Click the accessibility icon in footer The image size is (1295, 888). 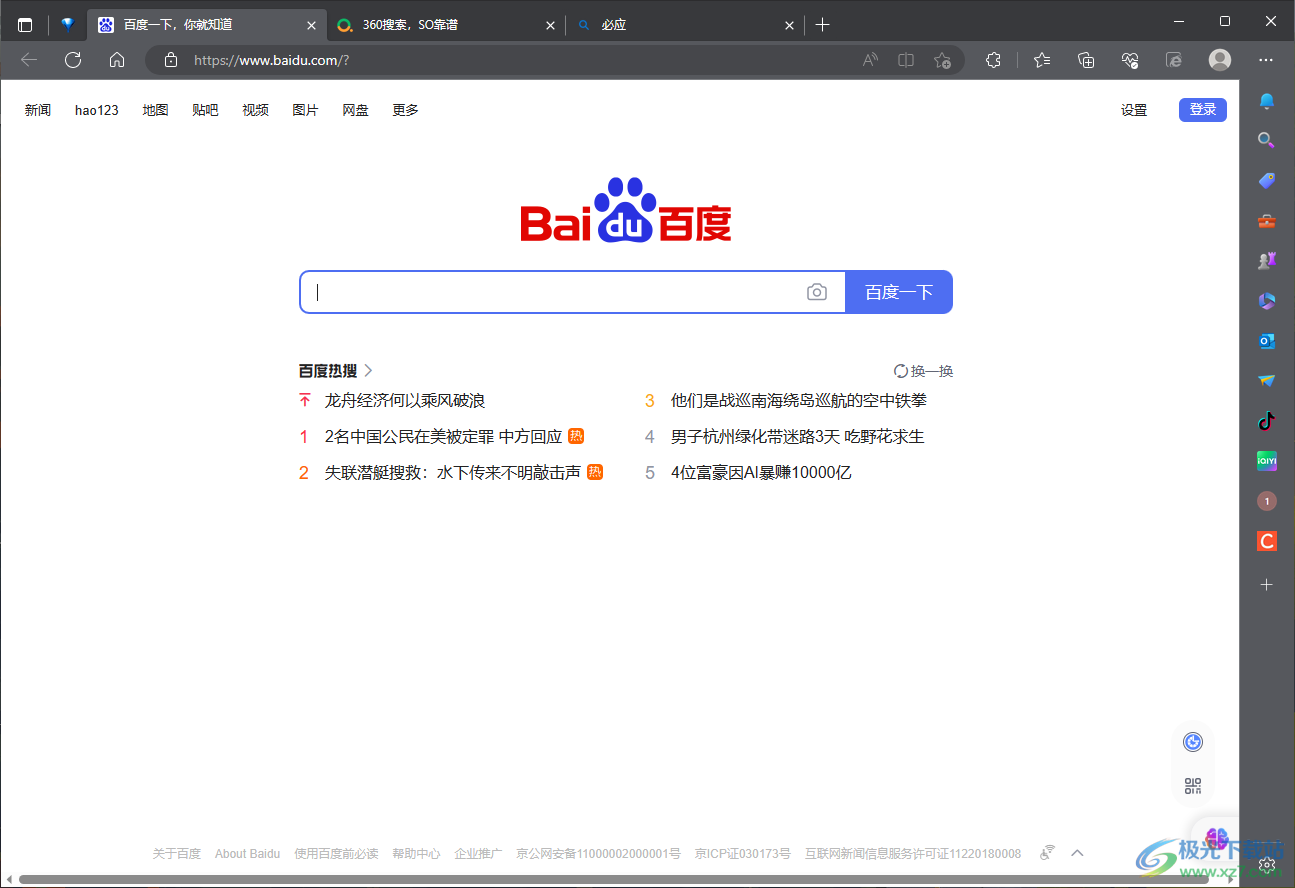[1047, 853]
